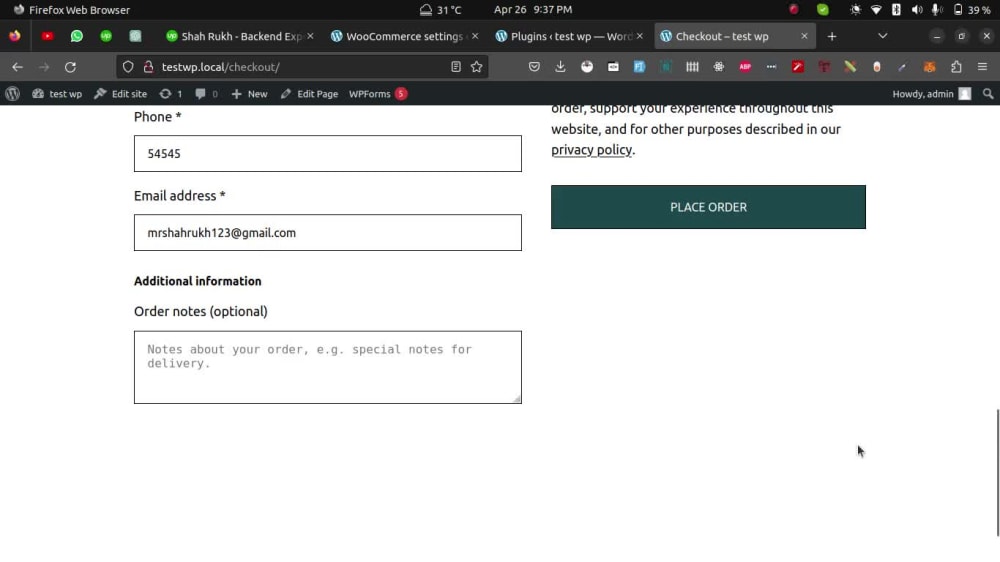Screen dimensions: 1000x562
Task: Open Howdy admin account menu
Action: coord(931,94)
